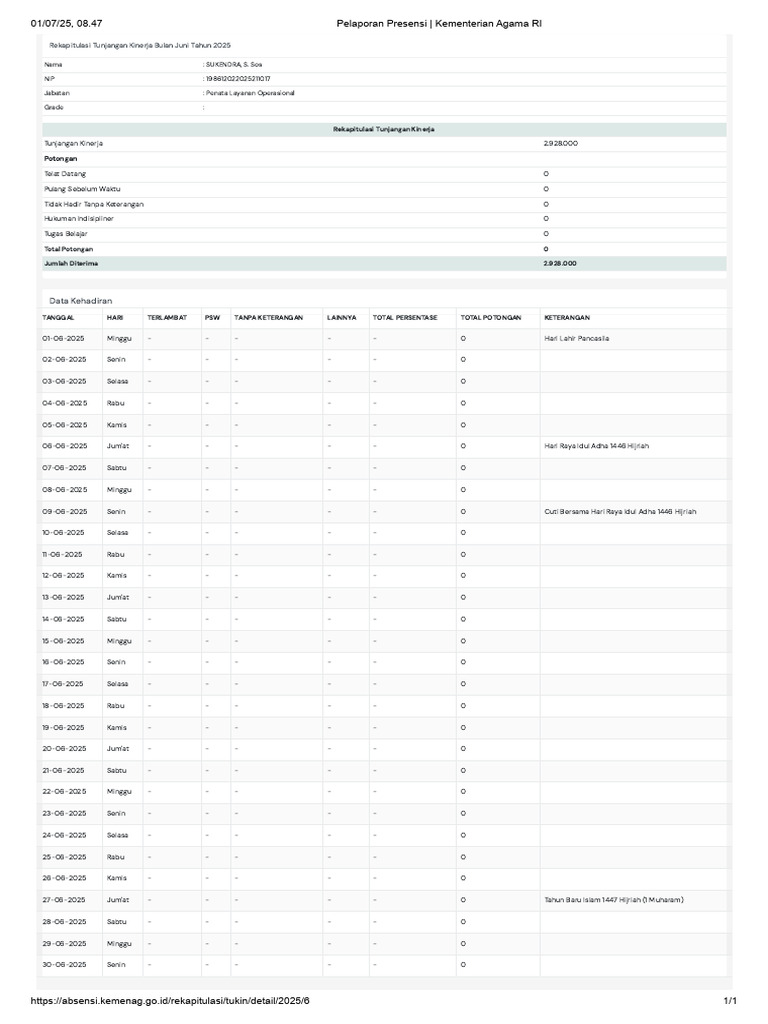Screen dimensions: 768x1024
Task: Click the absensi.kemenag.go.id URL in footer
Action: coord(170,1000)
